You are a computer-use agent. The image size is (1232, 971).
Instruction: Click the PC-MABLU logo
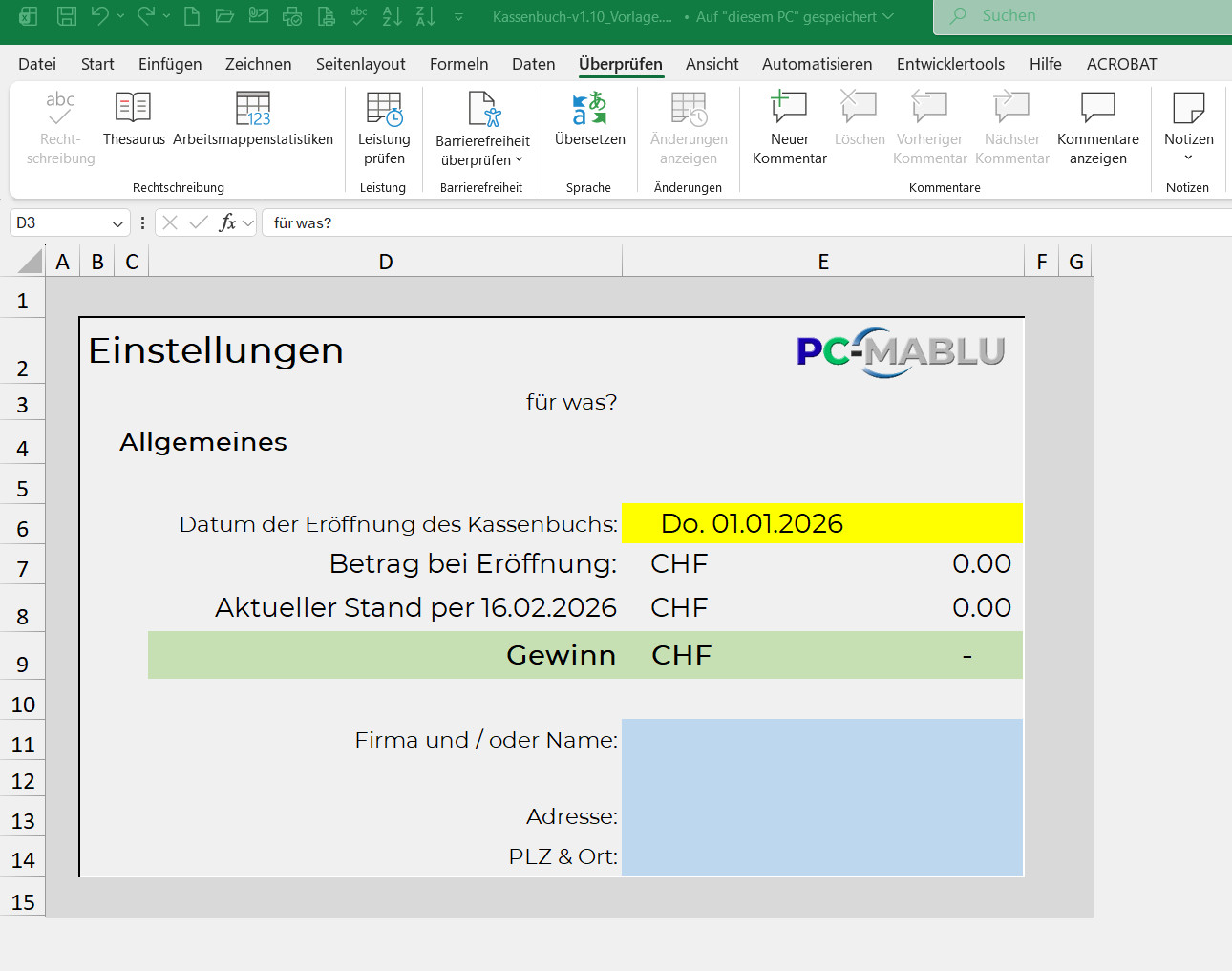[900, 351]
